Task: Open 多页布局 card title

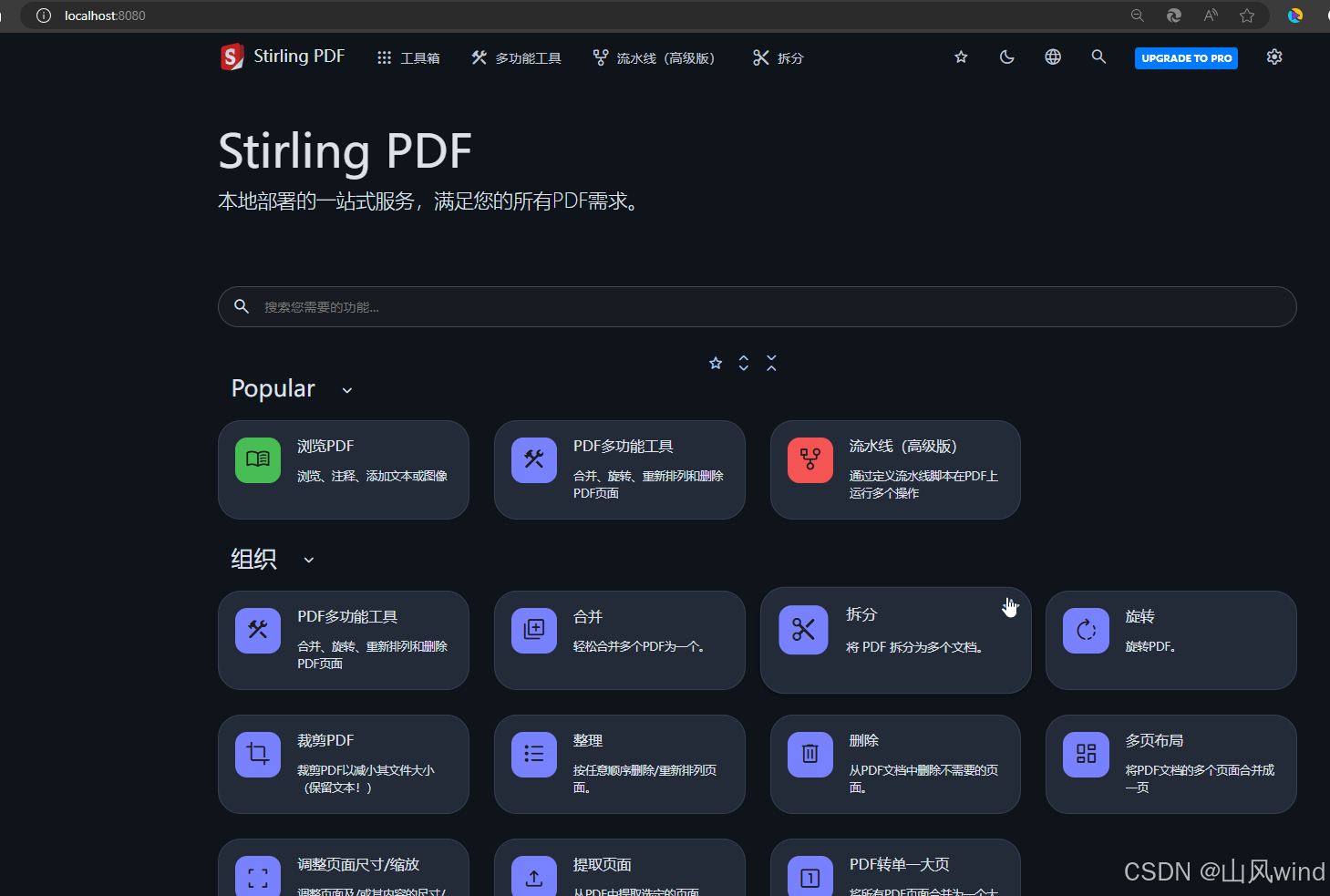Action: coord(1154,741)
